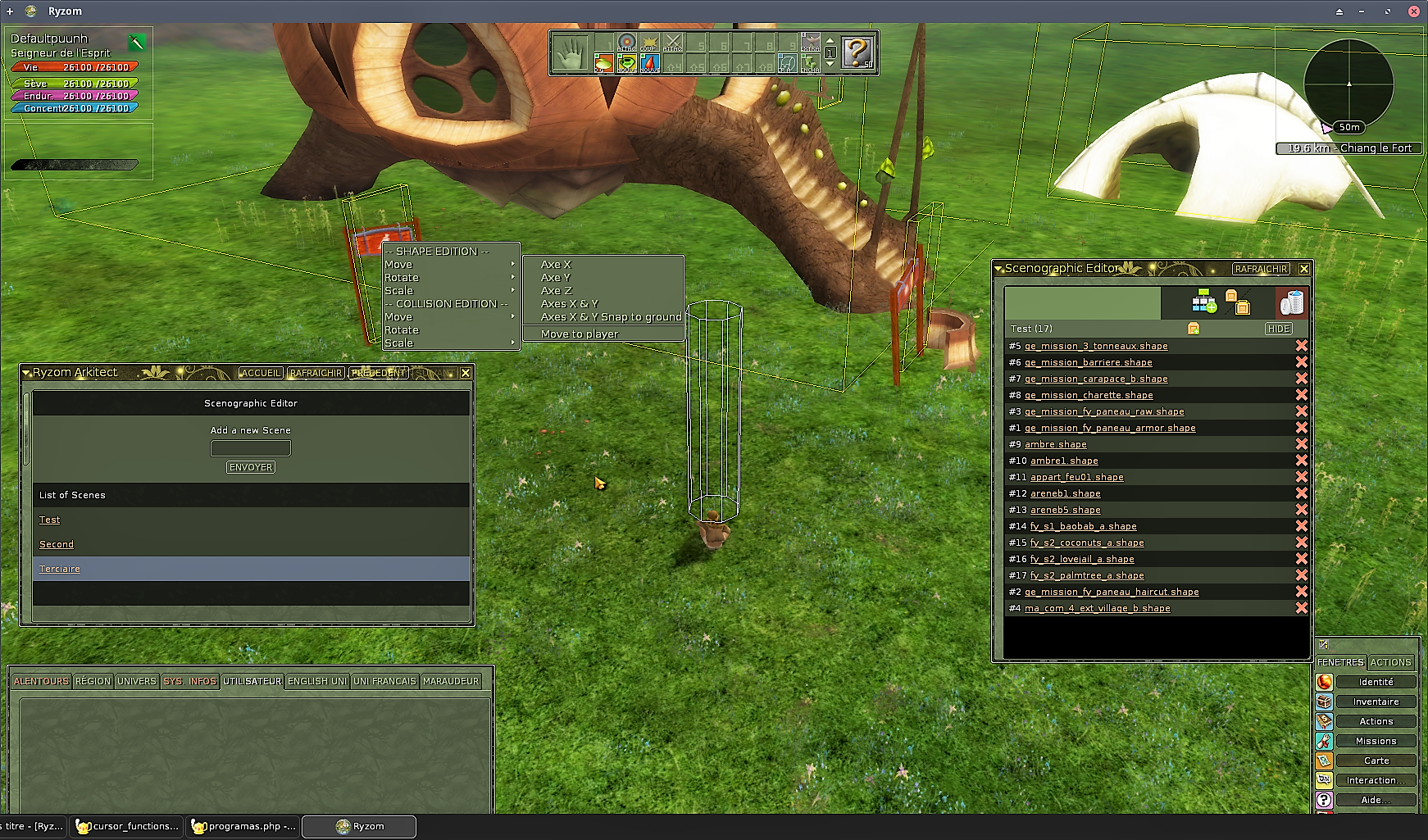The width and height of the screenshot is (1428, 840).
Task: Open Collision Edition Scale submenu
Action: (x=451, y=343)
